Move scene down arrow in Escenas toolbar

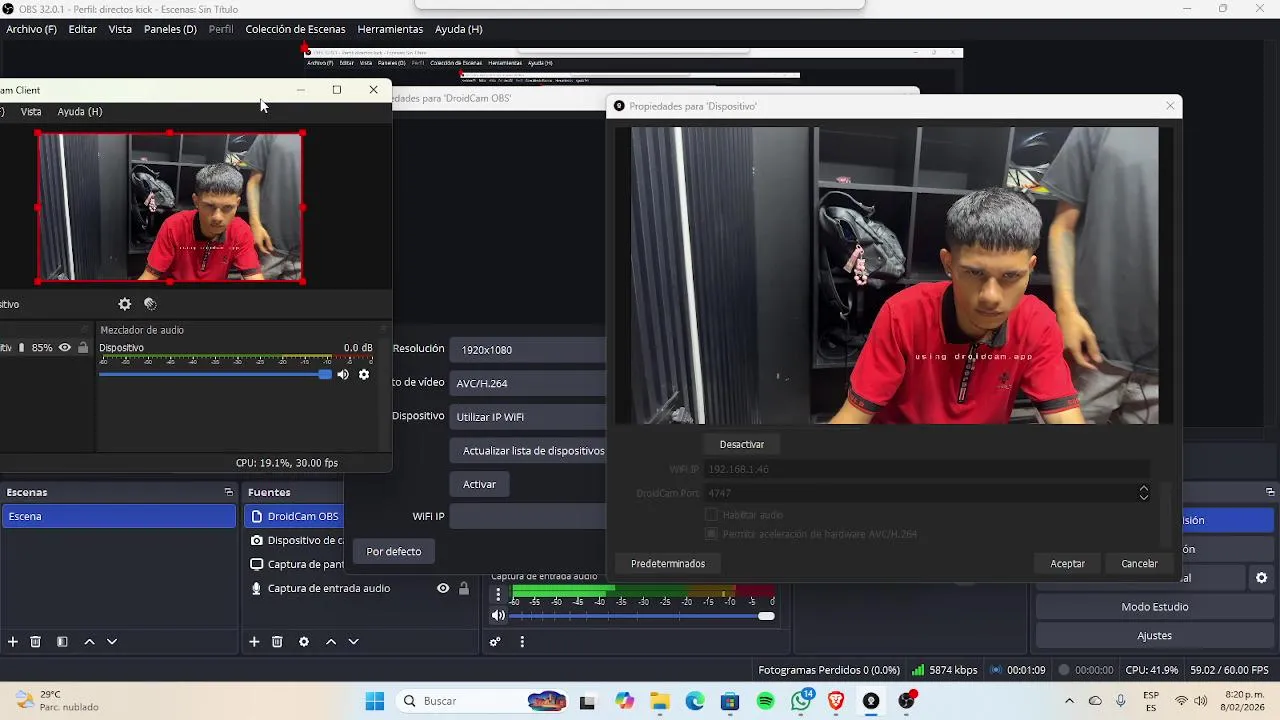(112, 642)
